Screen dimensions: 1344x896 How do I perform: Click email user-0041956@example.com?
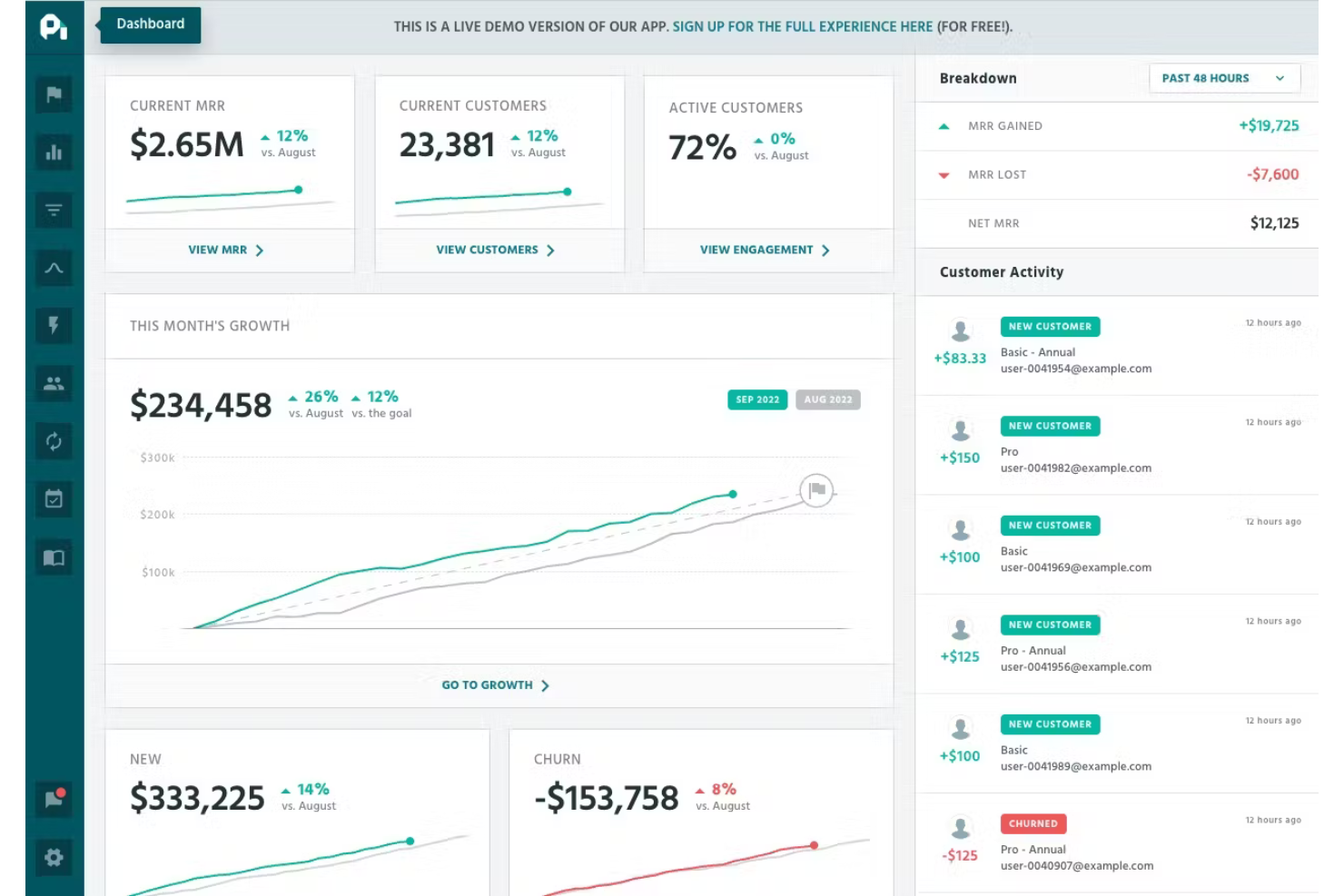[1076, 667]
